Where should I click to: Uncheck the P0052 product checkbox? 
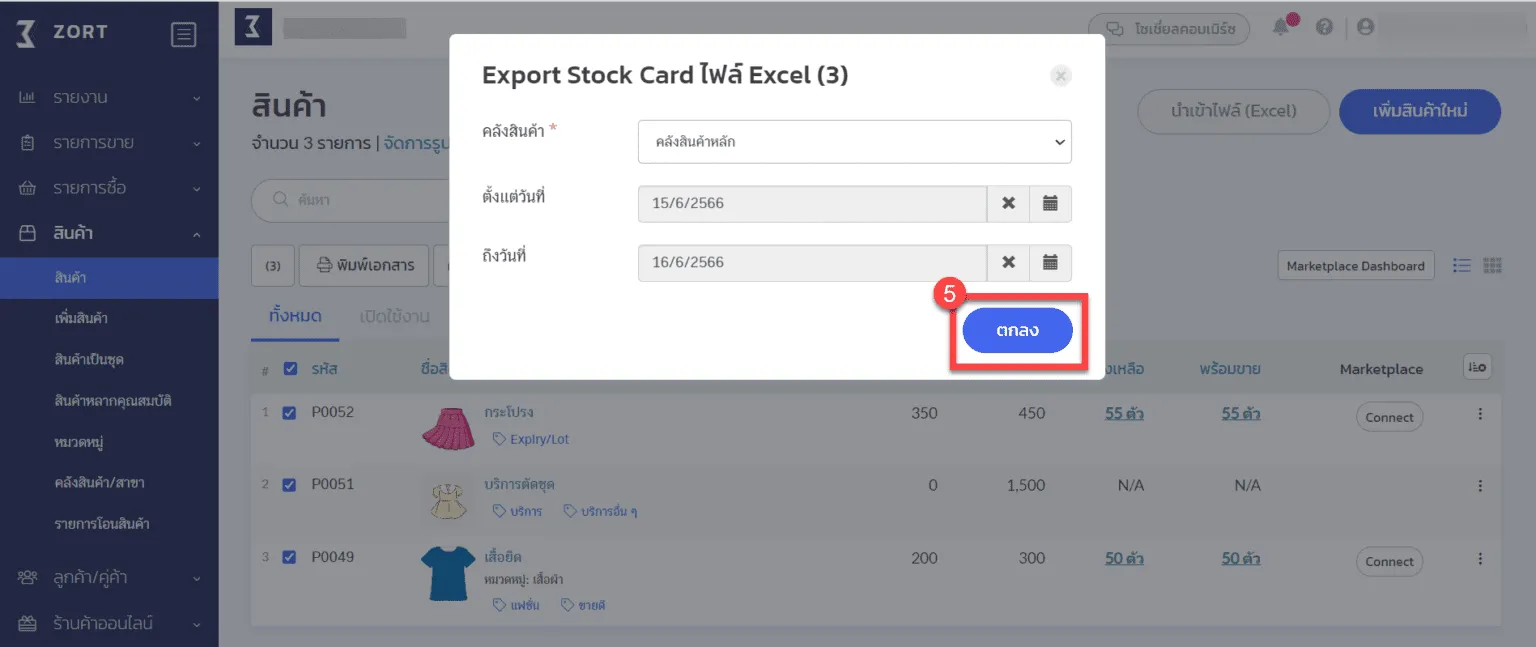click(x=290, y=413)
